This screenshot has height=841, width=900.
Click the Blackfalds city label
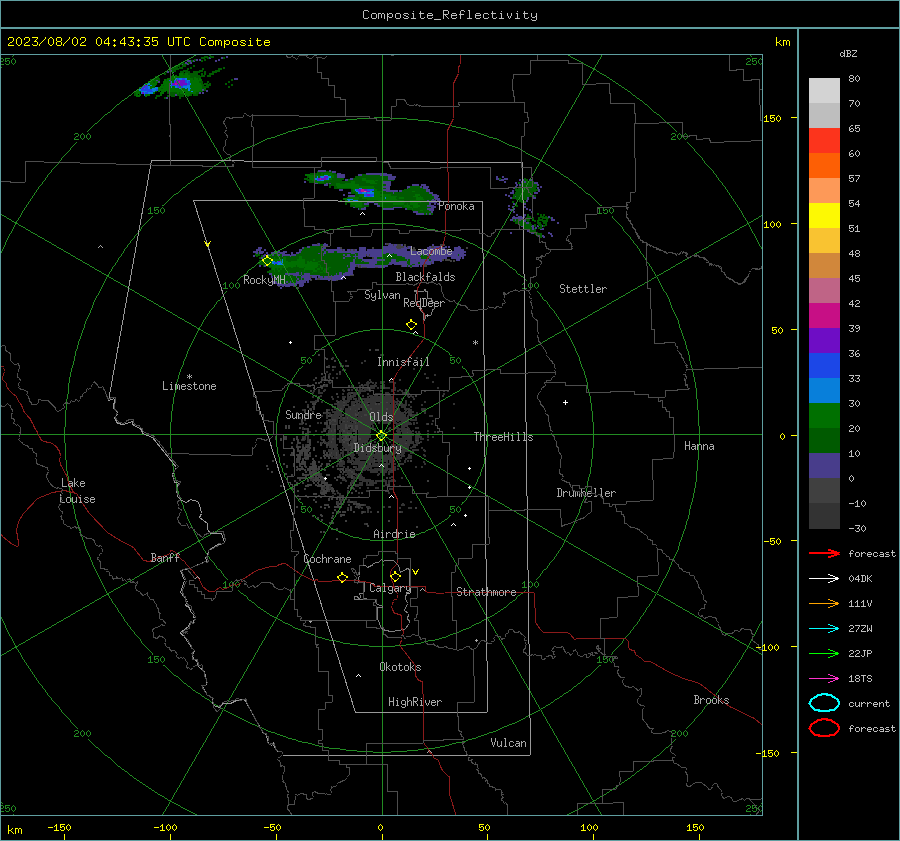click(x=425, y=277)
